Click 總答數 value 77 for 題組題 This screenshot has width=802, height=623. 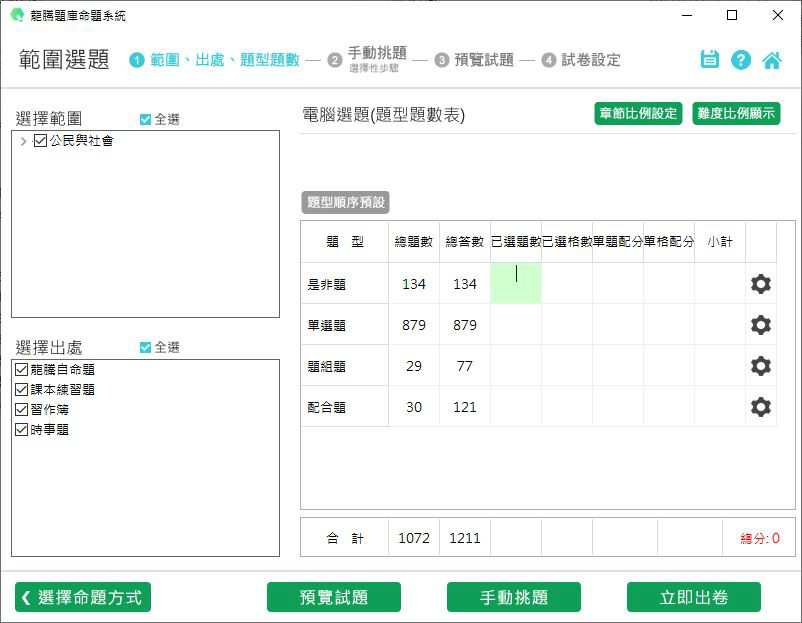tap(464, 366)
